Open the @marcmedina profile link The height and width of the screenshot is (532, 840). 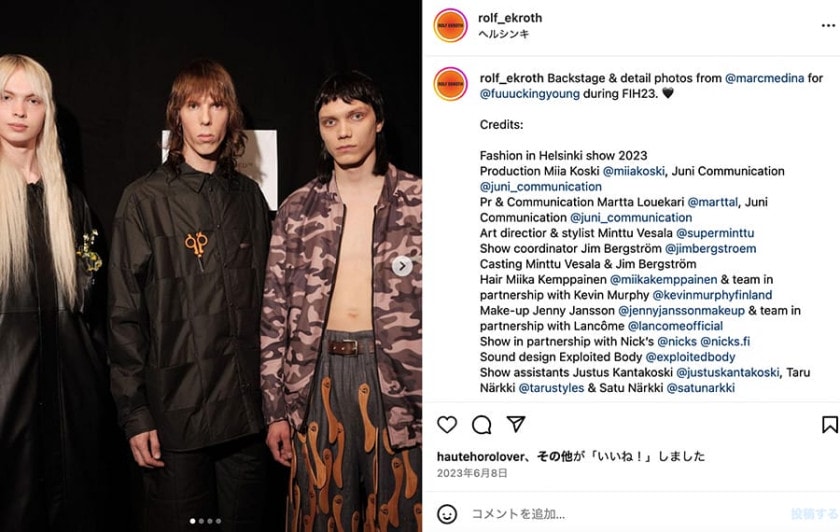764,78
